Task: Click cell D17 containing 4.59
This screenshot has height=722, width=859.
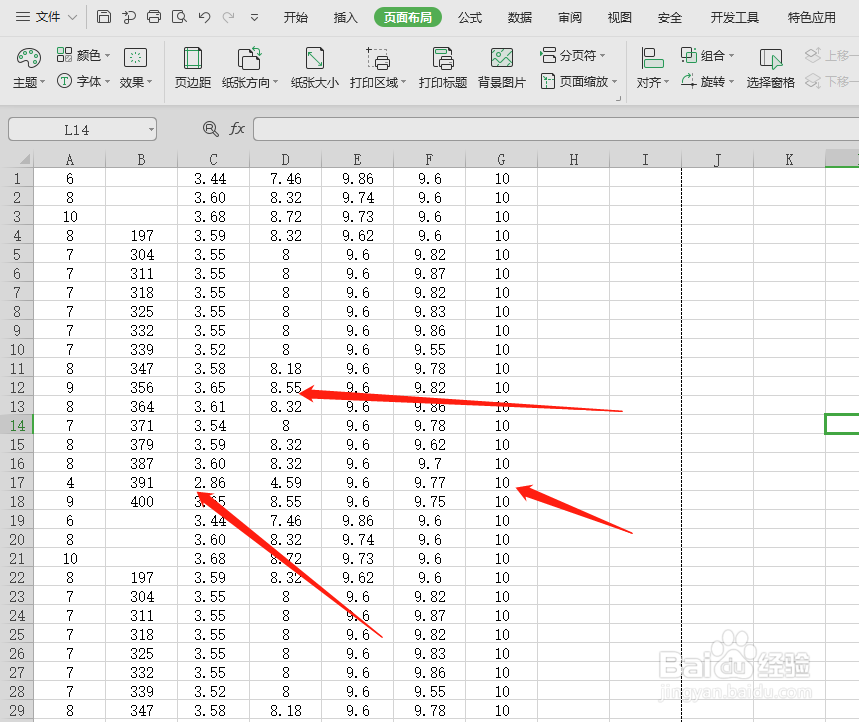Action: pos(285,483)
